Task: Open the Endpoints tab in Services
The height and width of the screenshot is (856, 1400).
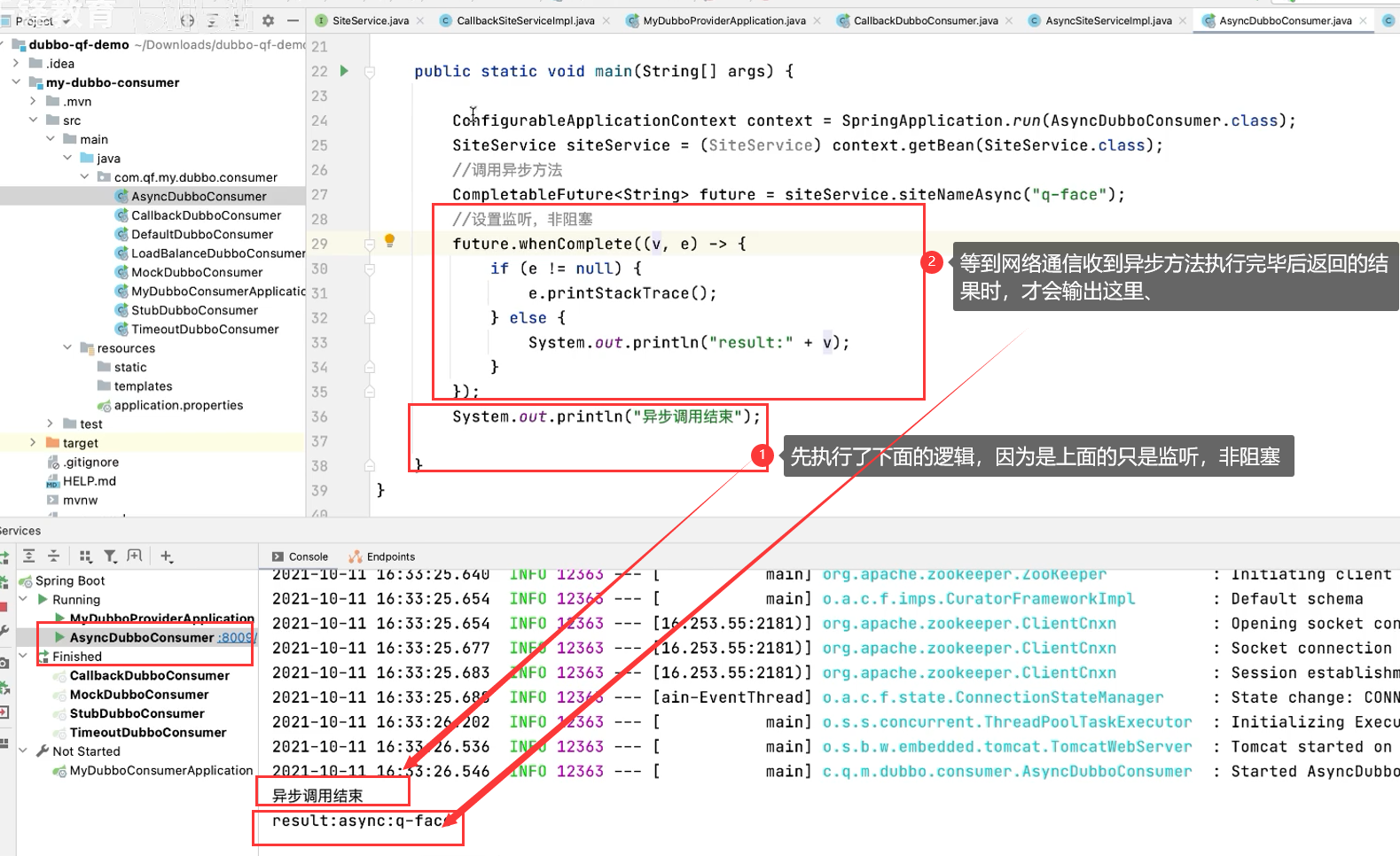Action: (x=382, y=556)
